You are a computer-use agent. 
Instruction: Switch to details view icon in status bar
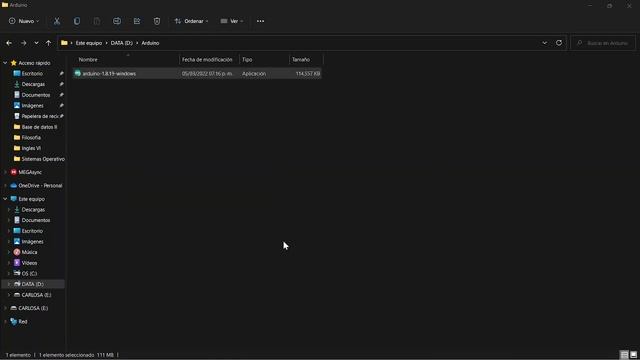(x=624, y=355)
